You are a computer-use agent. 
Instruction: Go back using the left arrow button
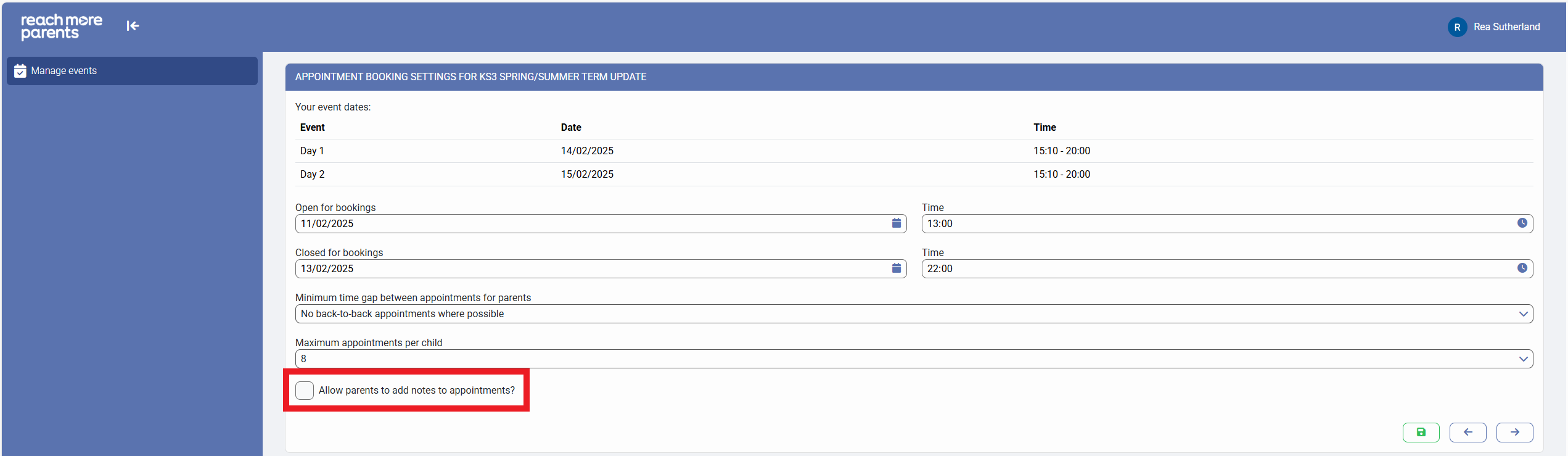point(1467,433)
